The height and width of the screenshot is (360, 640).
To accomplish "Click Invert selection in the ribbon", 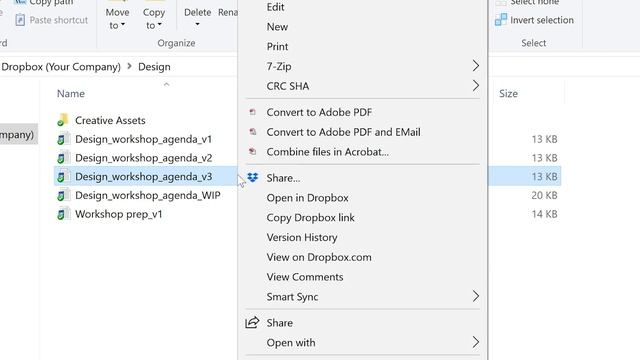I will pos(534,20).
